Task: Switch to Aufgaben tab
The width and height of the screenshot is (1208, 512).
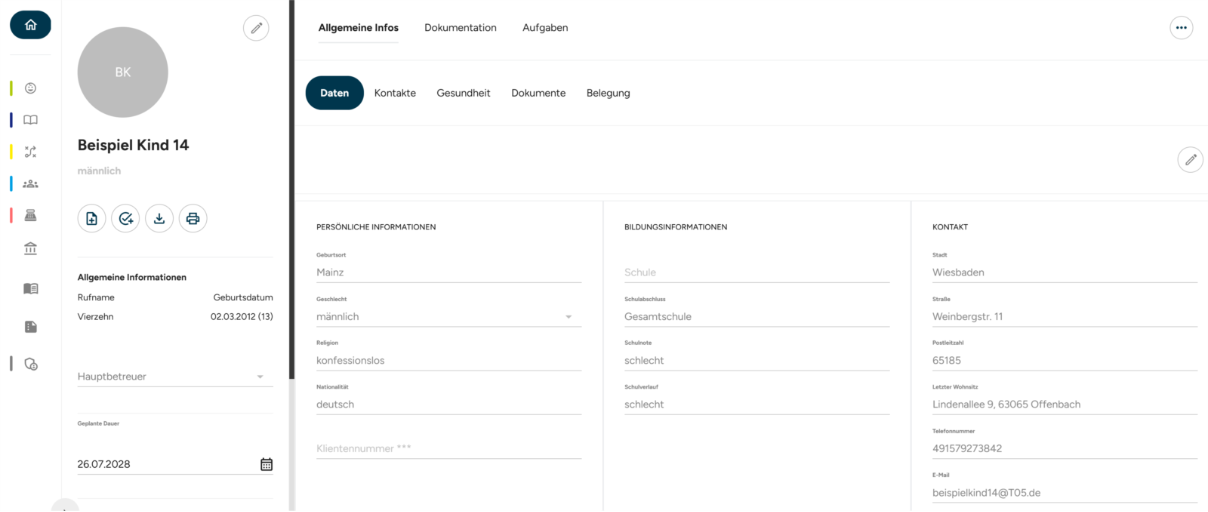Action: coord(545,28)
